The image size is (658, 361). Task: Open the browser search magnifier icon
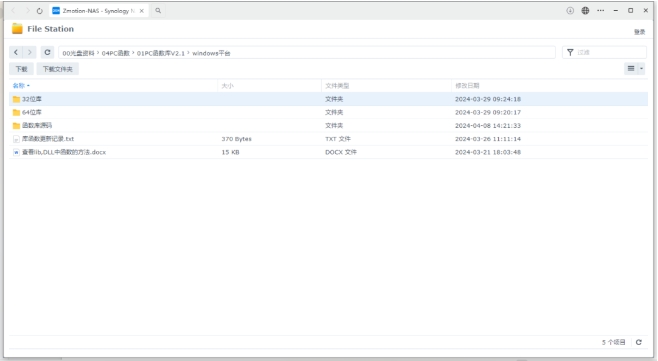tap(158, 11)
